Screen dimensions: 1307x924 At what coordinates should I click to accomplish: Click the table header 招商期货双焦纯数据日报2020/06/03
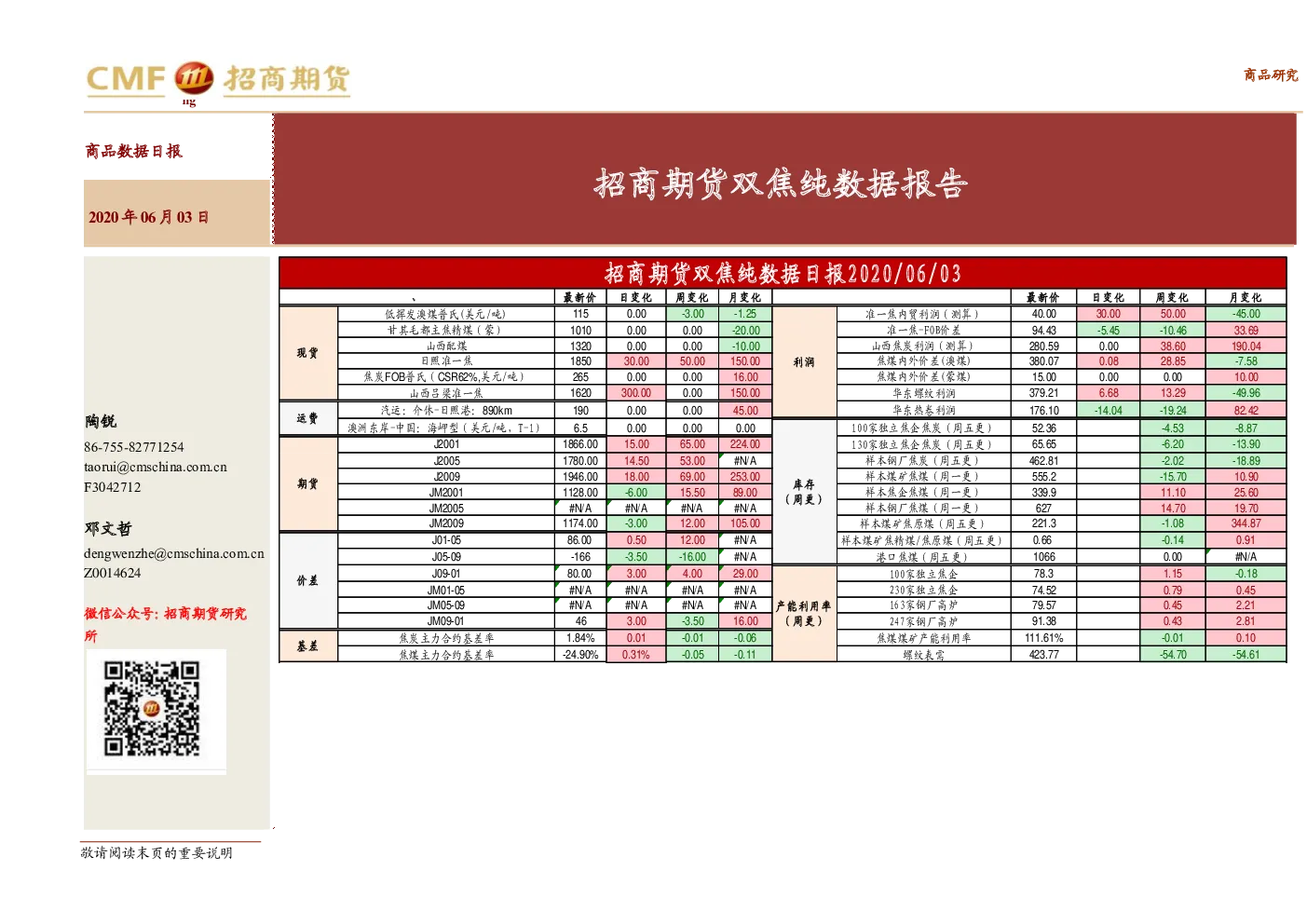point(783,273)
